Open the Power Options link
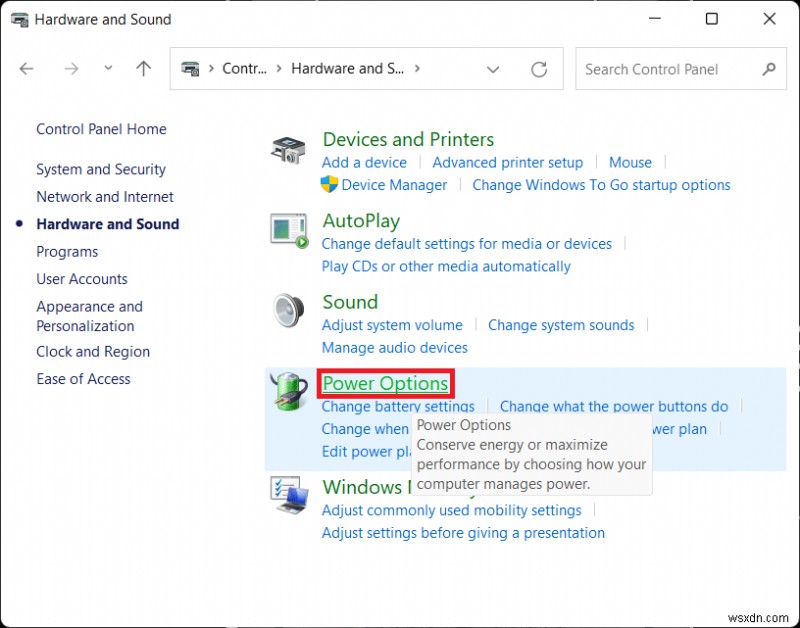The height and width of the screenshot is (628, 800). coord(385,383)
